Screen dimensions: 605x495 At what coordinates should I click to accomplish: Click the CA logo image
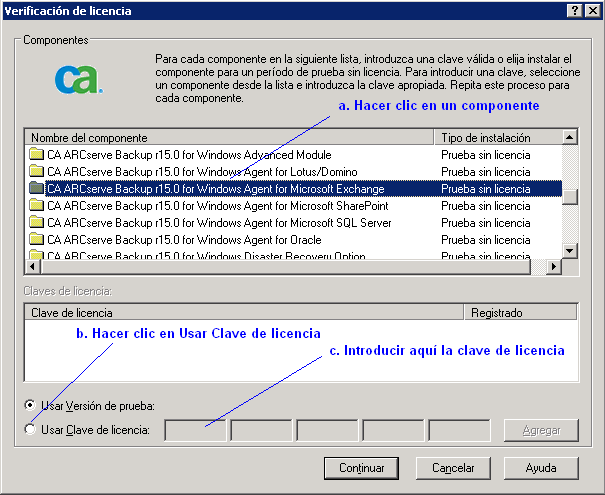point(79,80)
